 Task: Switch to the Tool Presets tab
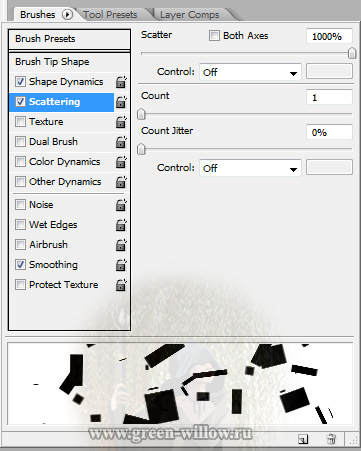coord(110,15)
